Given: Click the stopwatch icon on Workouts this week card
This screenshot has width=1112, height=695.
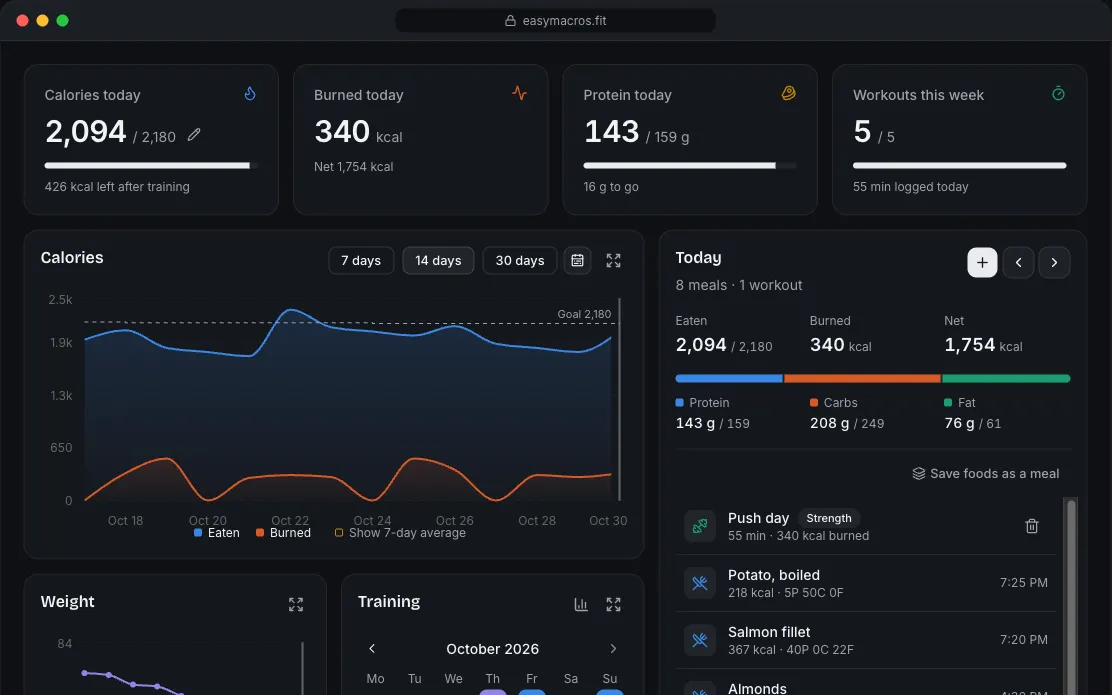Looking at the screenshot, I should click(x=1058, y=94).
